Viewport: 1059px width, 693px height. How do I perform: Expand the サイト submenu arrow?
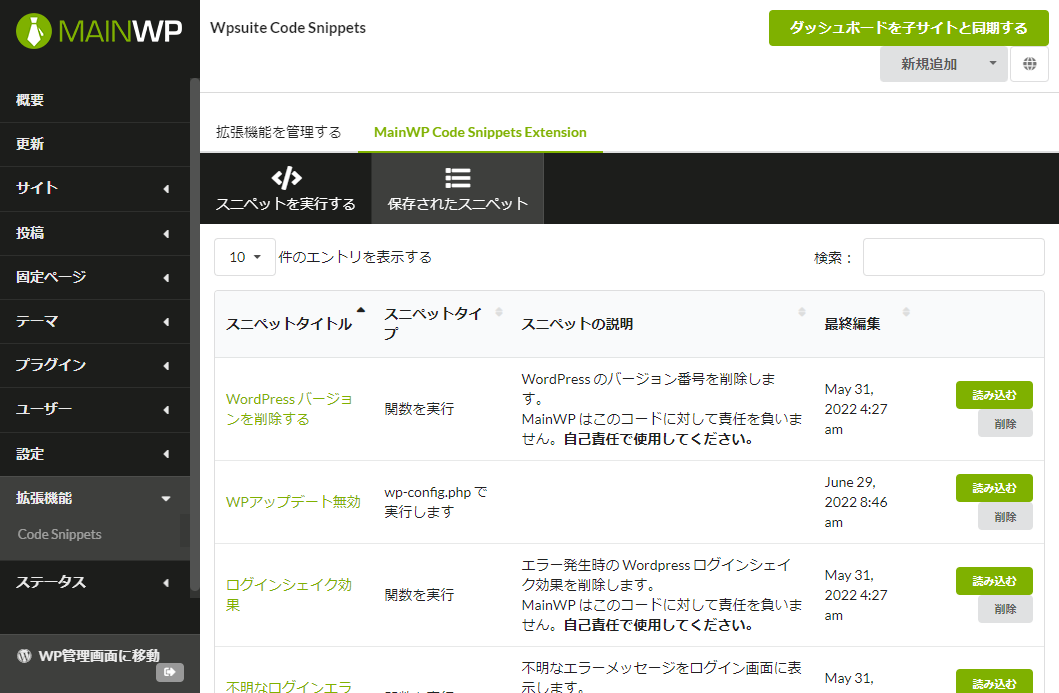(x=166, y=189)
